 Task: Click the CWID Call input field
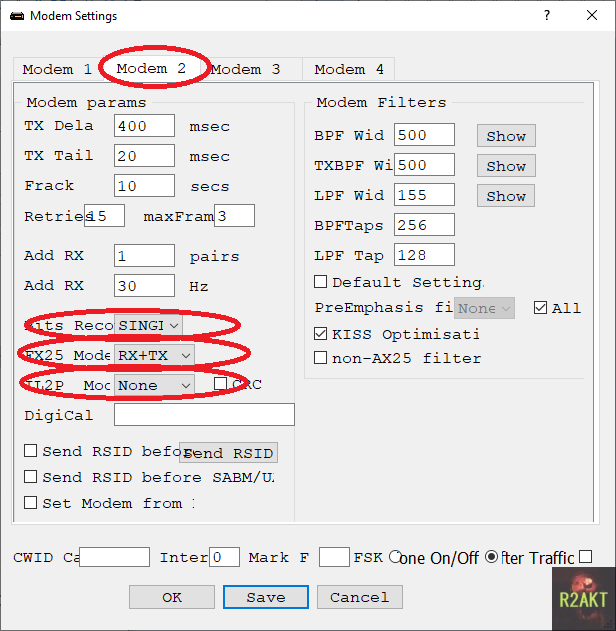pos(115,557)
